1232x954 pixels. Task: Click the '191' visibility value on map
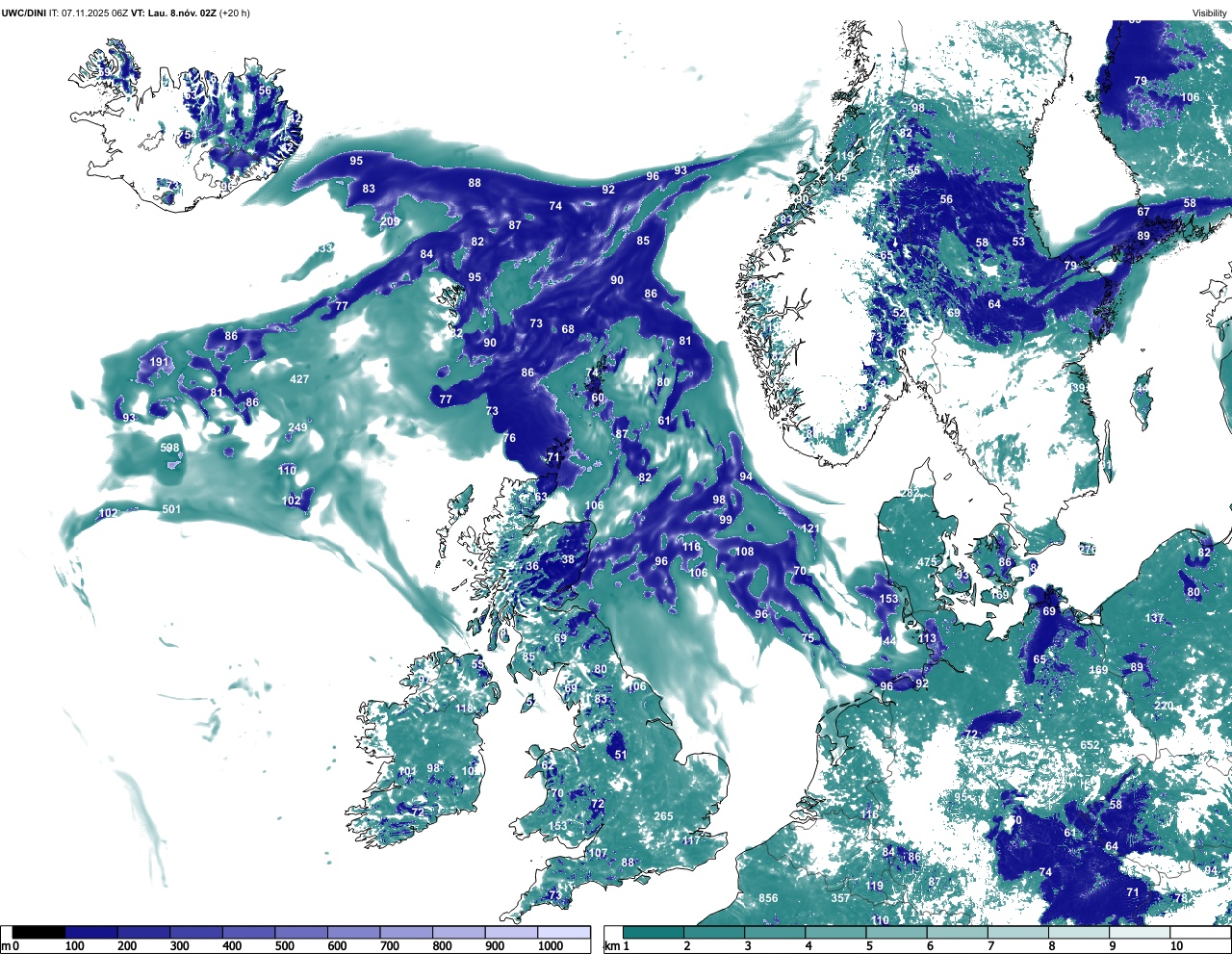159,363
